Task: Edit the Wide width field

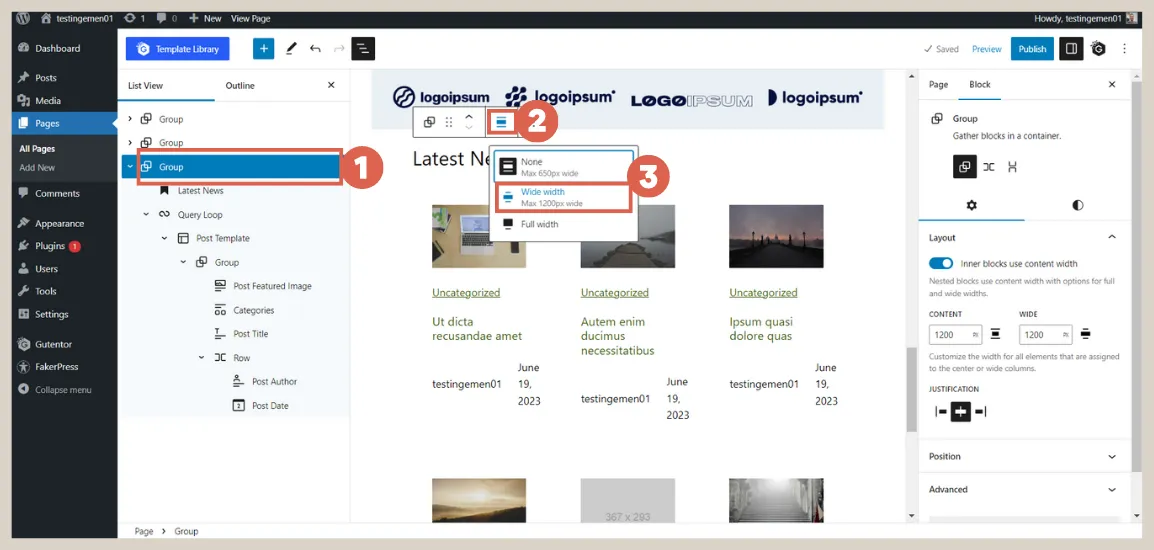Action: 1046,335
